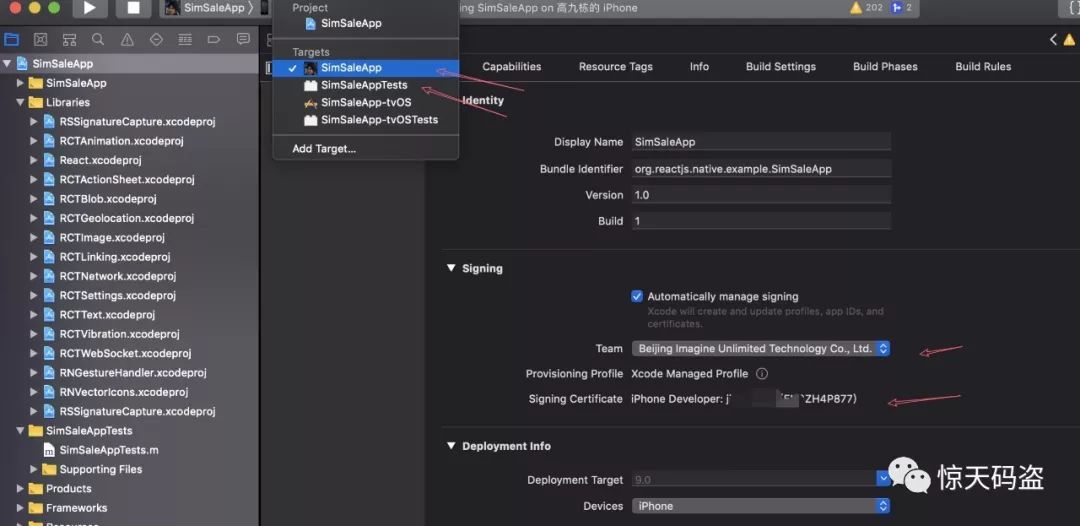Viewport: 1080px width, 526px height.
Task: Select RCTSettings.xcodeproj in navigator
Action: pyautogui.click(x=118, y=295)
